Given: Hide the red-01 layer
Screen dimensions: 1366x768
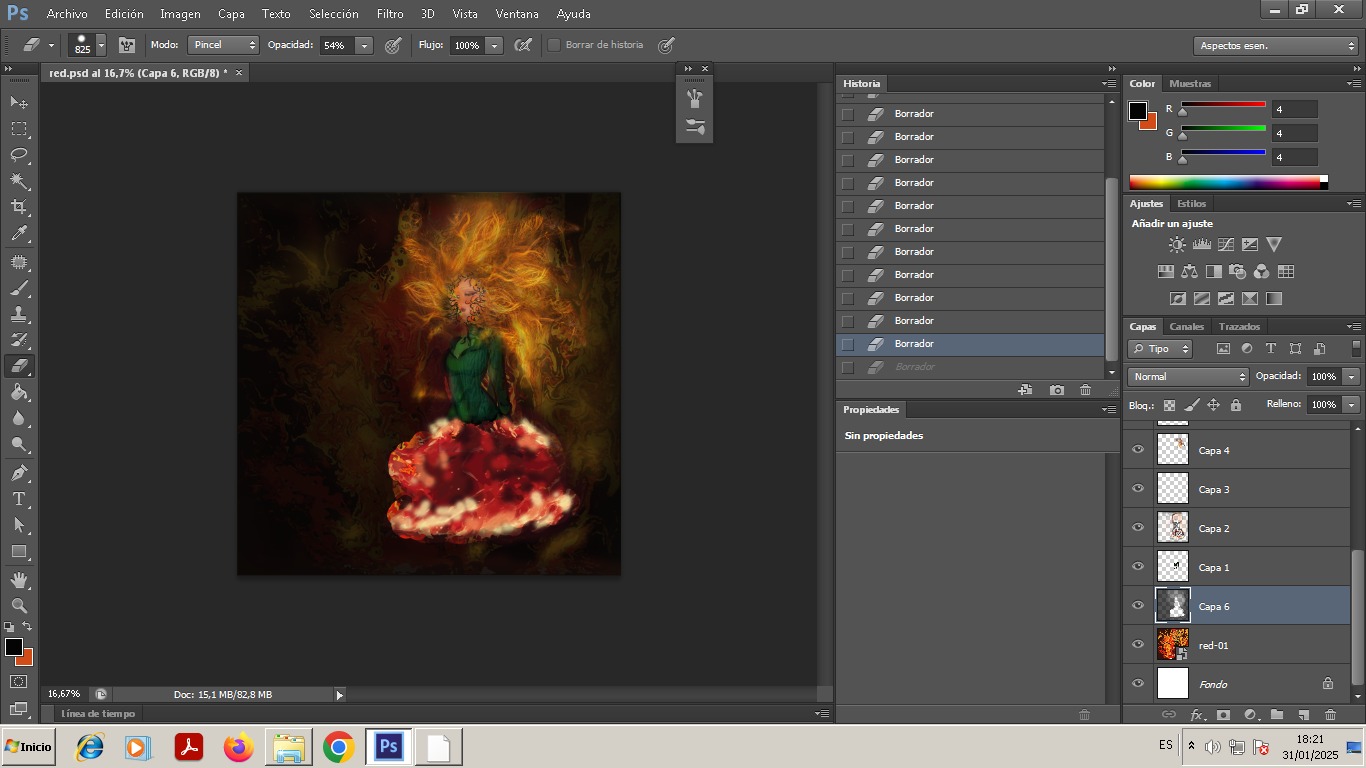Looking at the screenshot, I should coord(1138,645).
